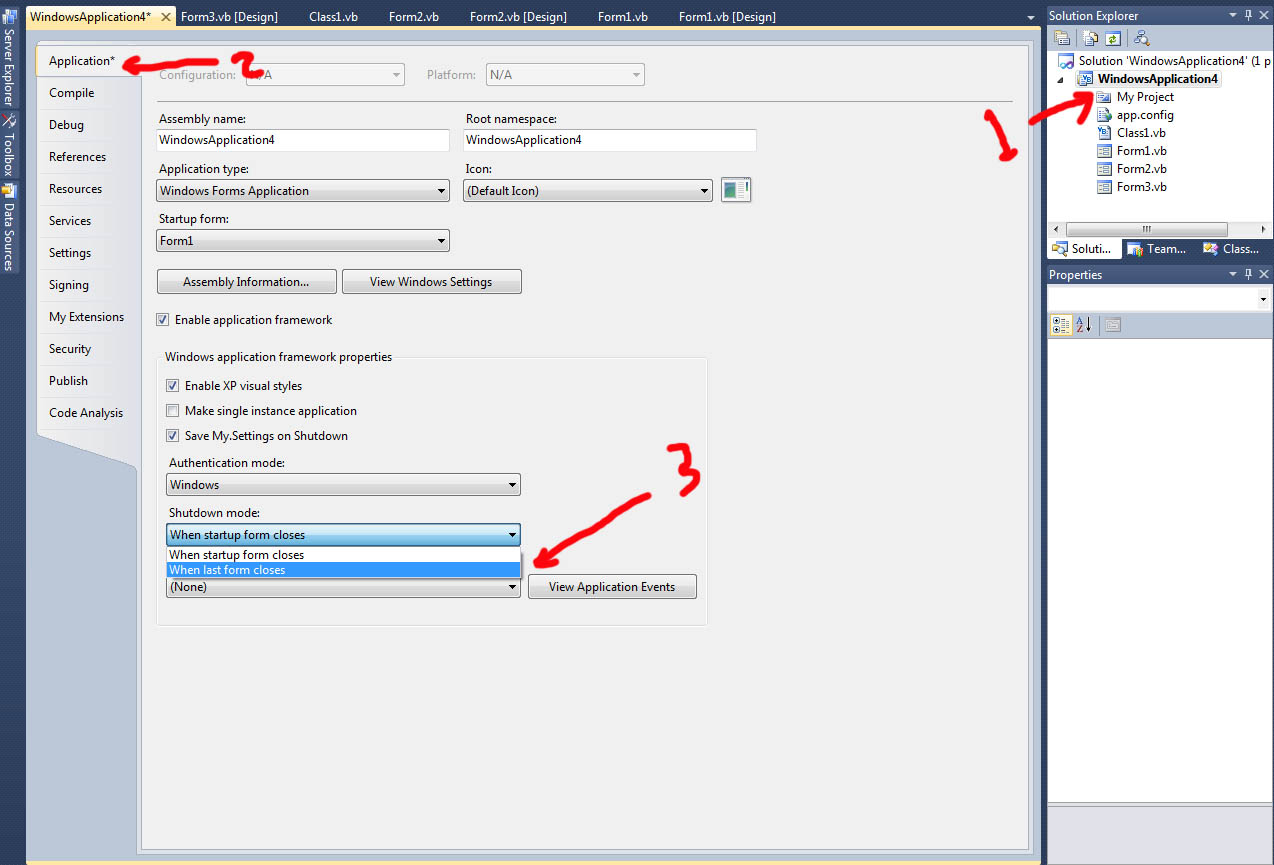Click the Solution Explorer horizontal scrollbar
This screenshot has height=865, width=1274.
pos(1146,229)
